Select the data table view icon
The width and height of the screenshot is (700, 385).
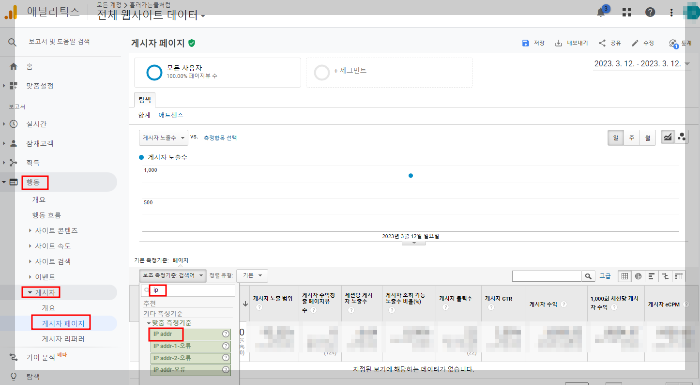[x=625, y=276]
